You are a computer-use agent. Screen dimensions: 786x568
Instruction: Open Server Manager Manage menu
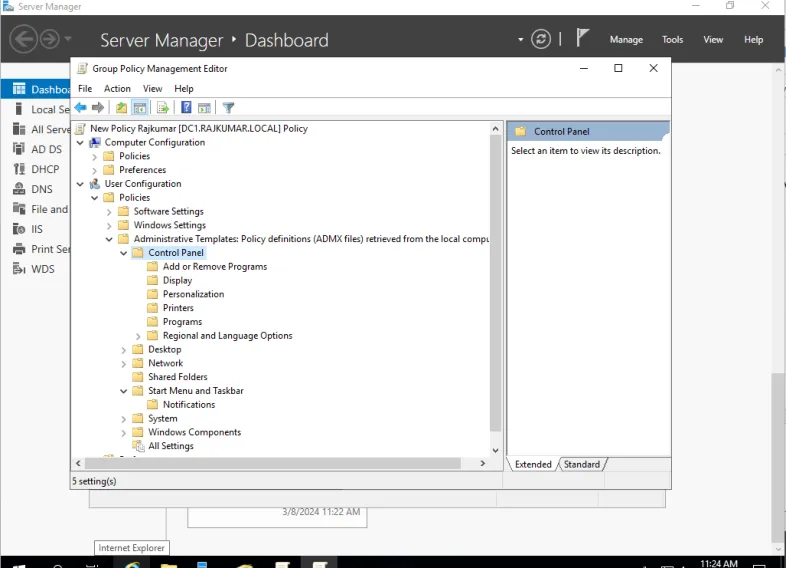pos(626,40)
